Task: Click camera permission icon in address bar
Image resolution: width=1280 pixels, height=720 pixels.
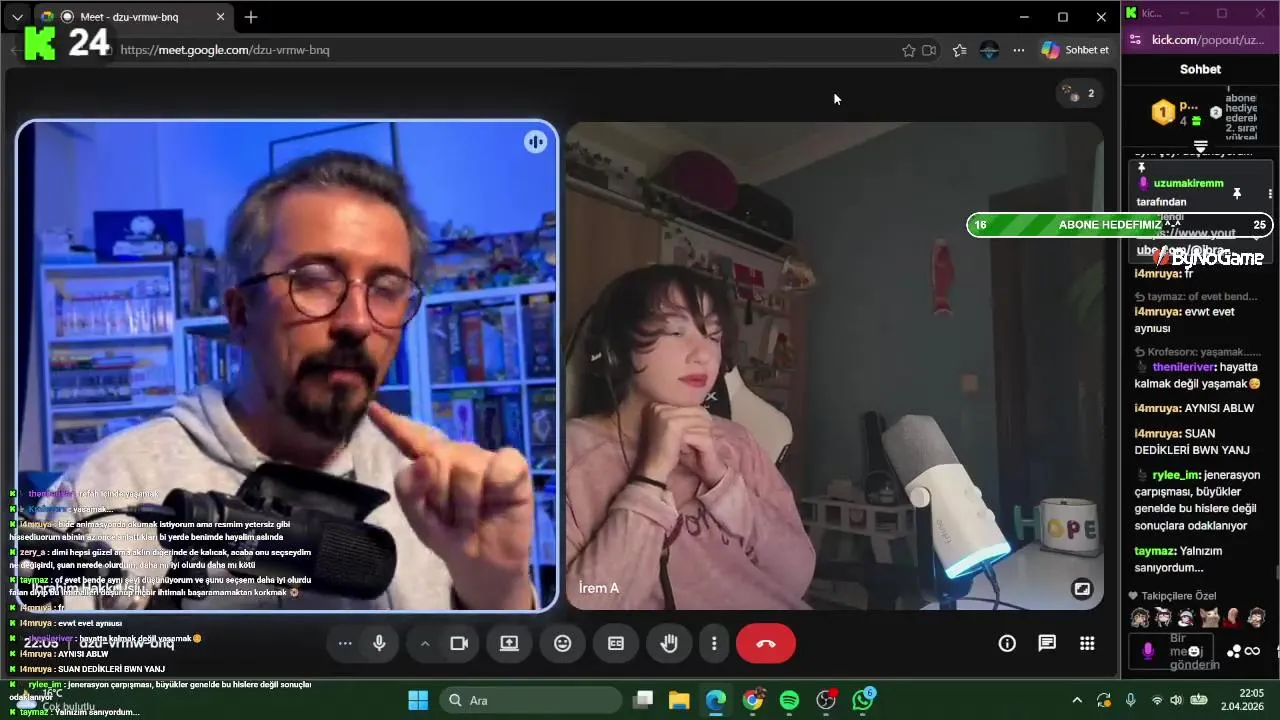Action: pyautogui.click(x=929, y=50)
